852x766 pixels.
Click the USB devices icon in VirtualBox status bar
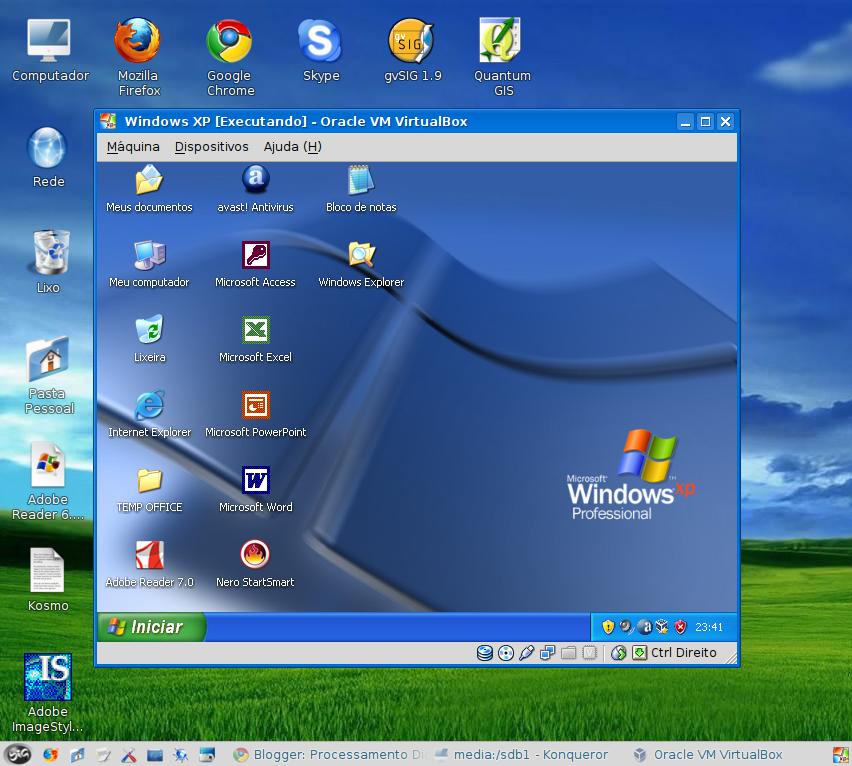pos(527,653)
